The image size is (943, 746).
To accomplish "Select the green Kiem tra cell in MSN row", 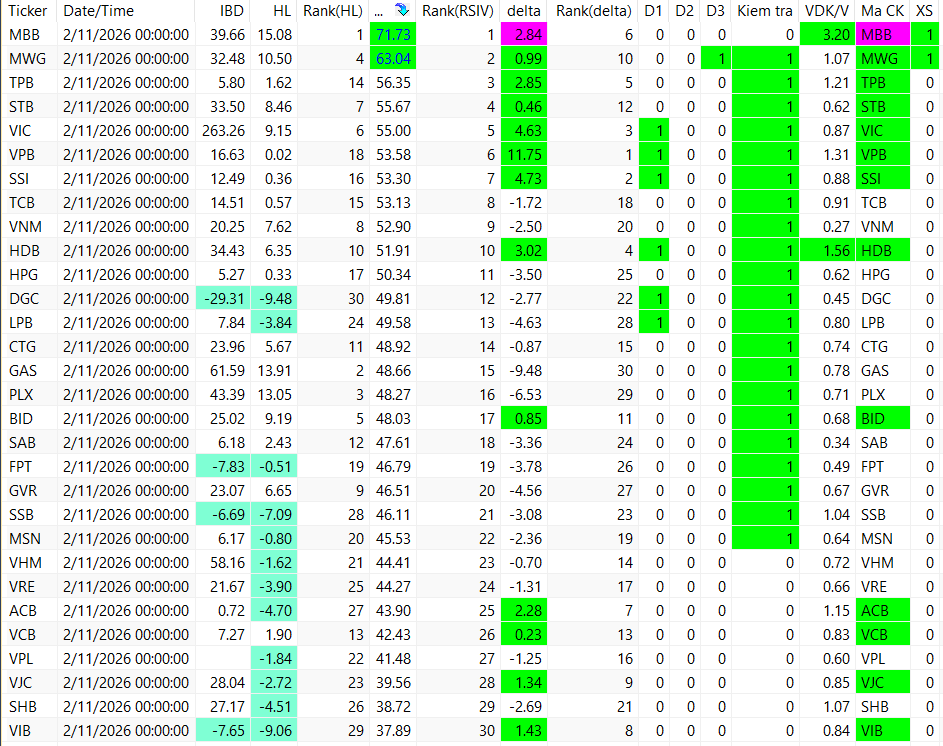I will click(x=765, y=538).
